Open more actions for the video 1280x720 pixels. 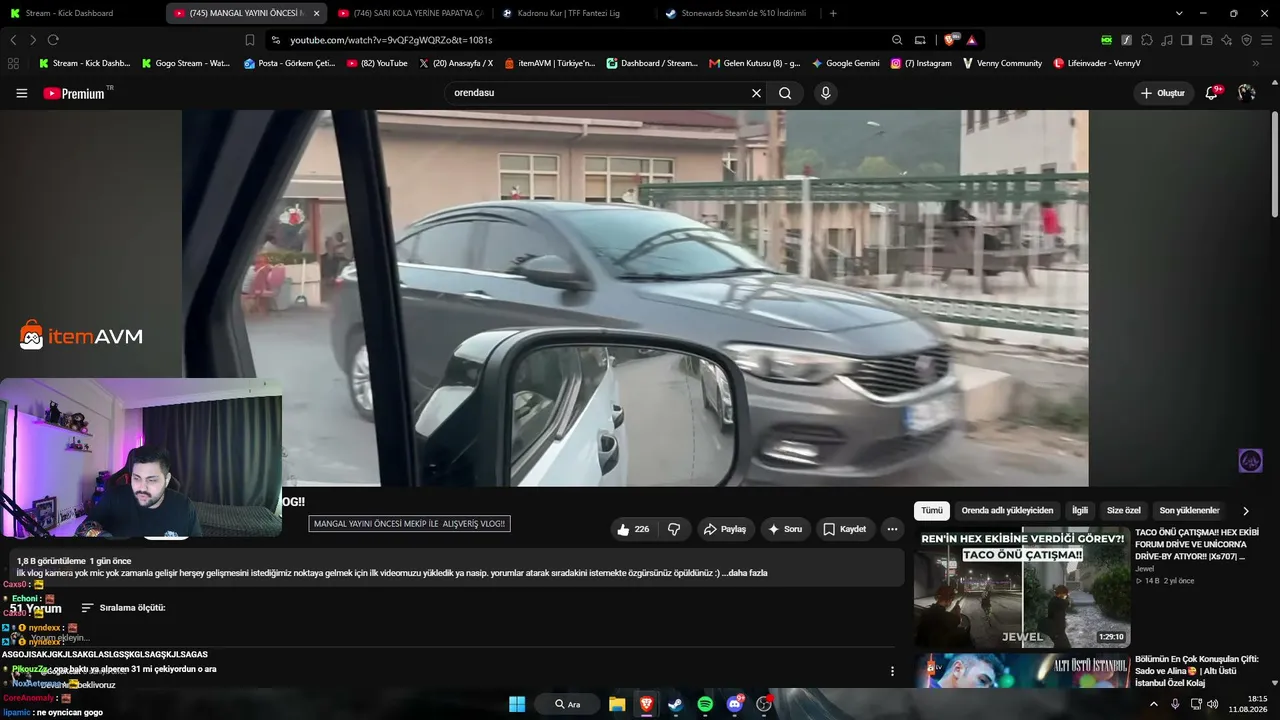892,529
